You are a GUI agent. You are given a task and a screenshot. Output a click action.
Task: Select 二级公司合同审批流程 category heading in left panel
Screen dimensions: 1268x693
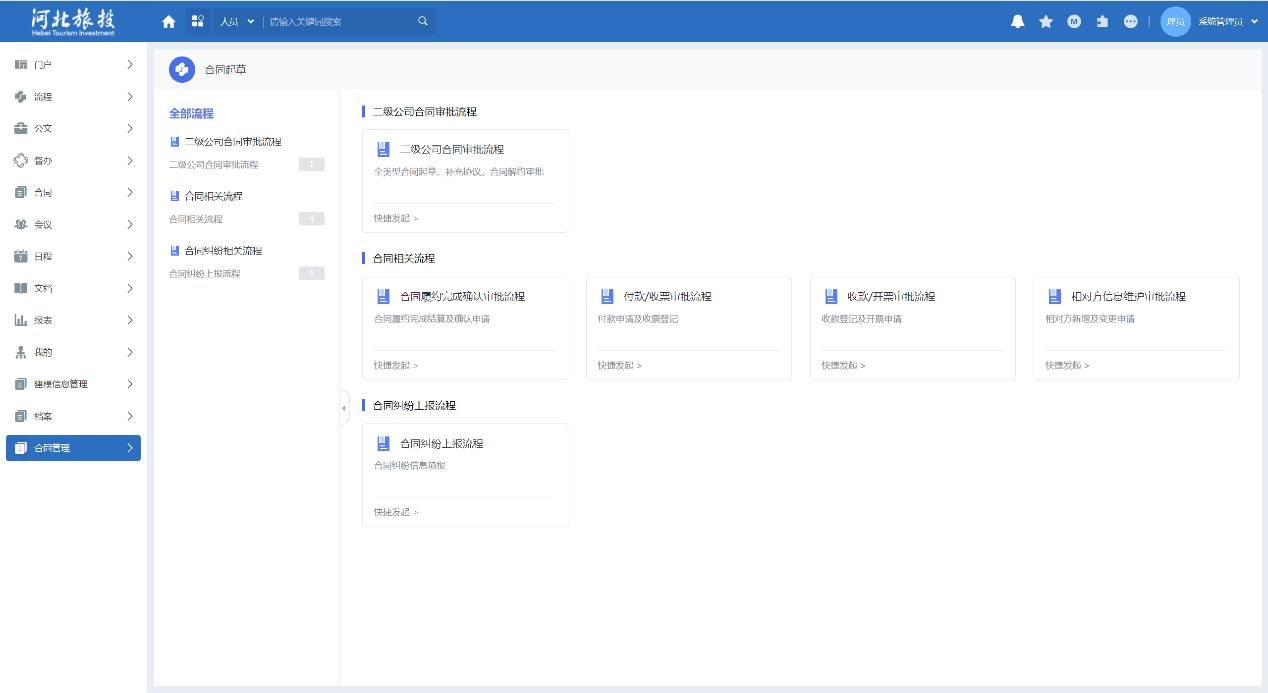click(233, 142)
